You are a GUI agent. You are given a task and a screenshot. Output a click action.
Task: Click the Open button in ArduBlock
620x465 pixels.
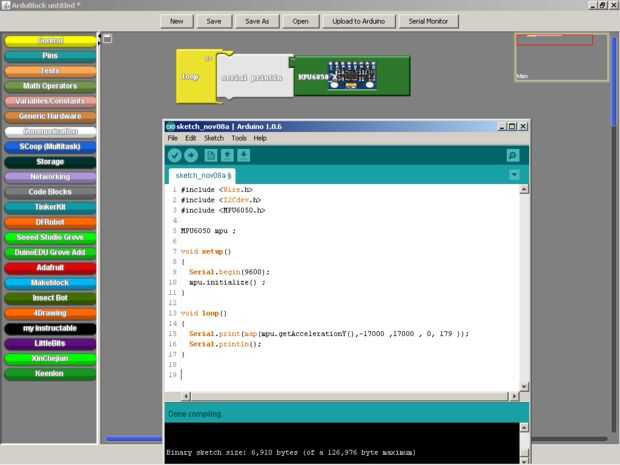point(301,21)
